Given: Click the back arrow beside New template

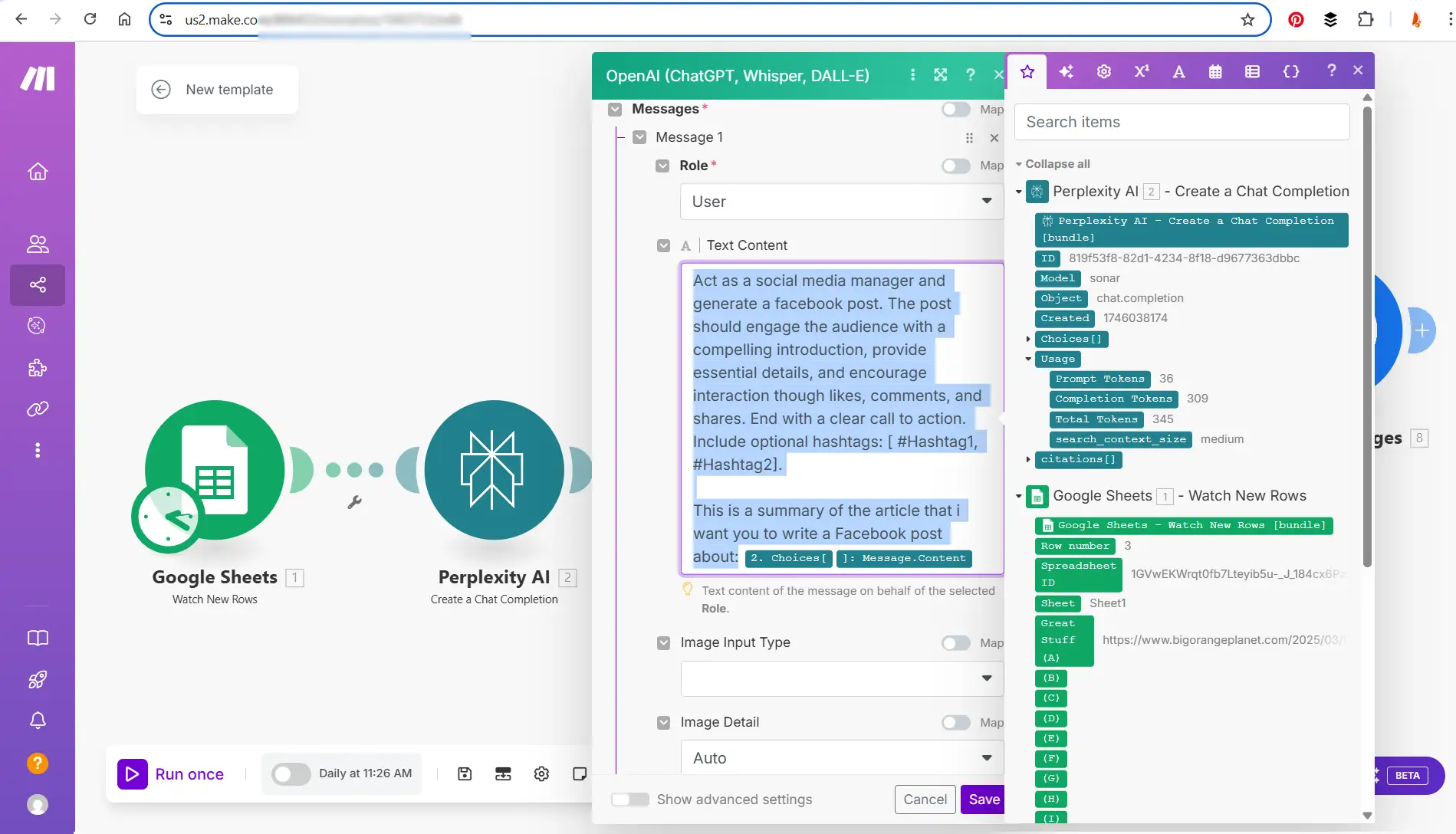Looking at the screenshot, I should pos(161,90).
